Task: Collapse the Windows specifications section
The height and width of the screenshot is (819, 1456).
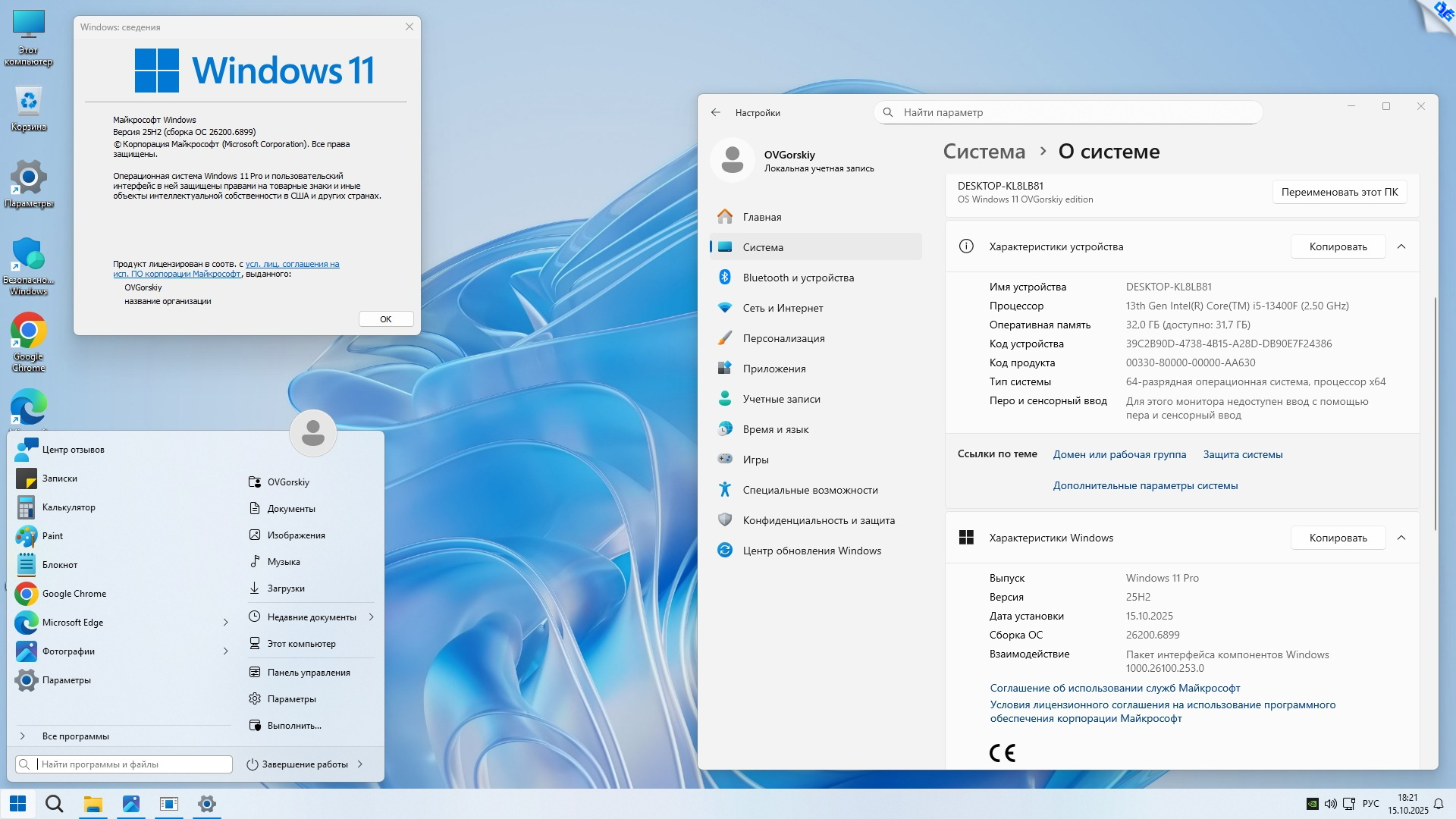Action: 1401,538
